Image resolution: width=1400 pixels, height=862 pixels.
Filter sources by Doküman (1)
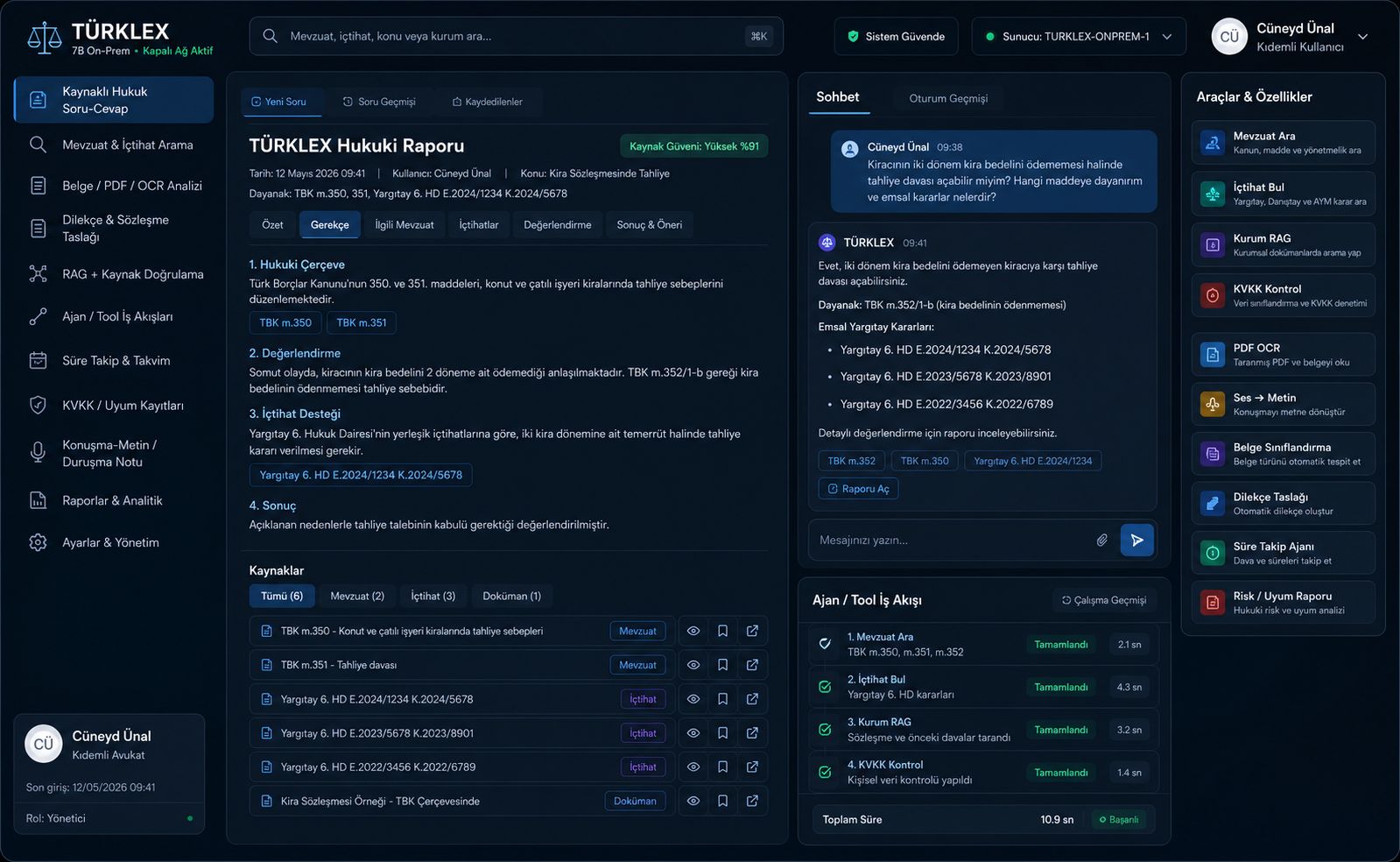pyautogui.click(x=512, y=597)
